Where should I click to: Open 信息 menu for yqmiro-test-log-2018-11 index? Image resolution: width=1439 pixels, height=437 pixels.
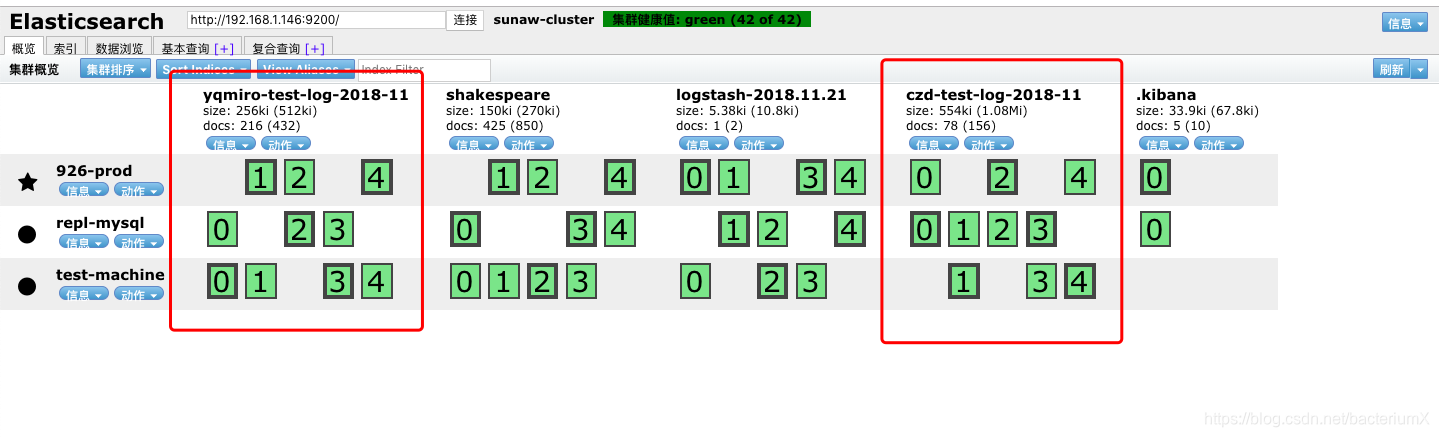pos(231,144)
